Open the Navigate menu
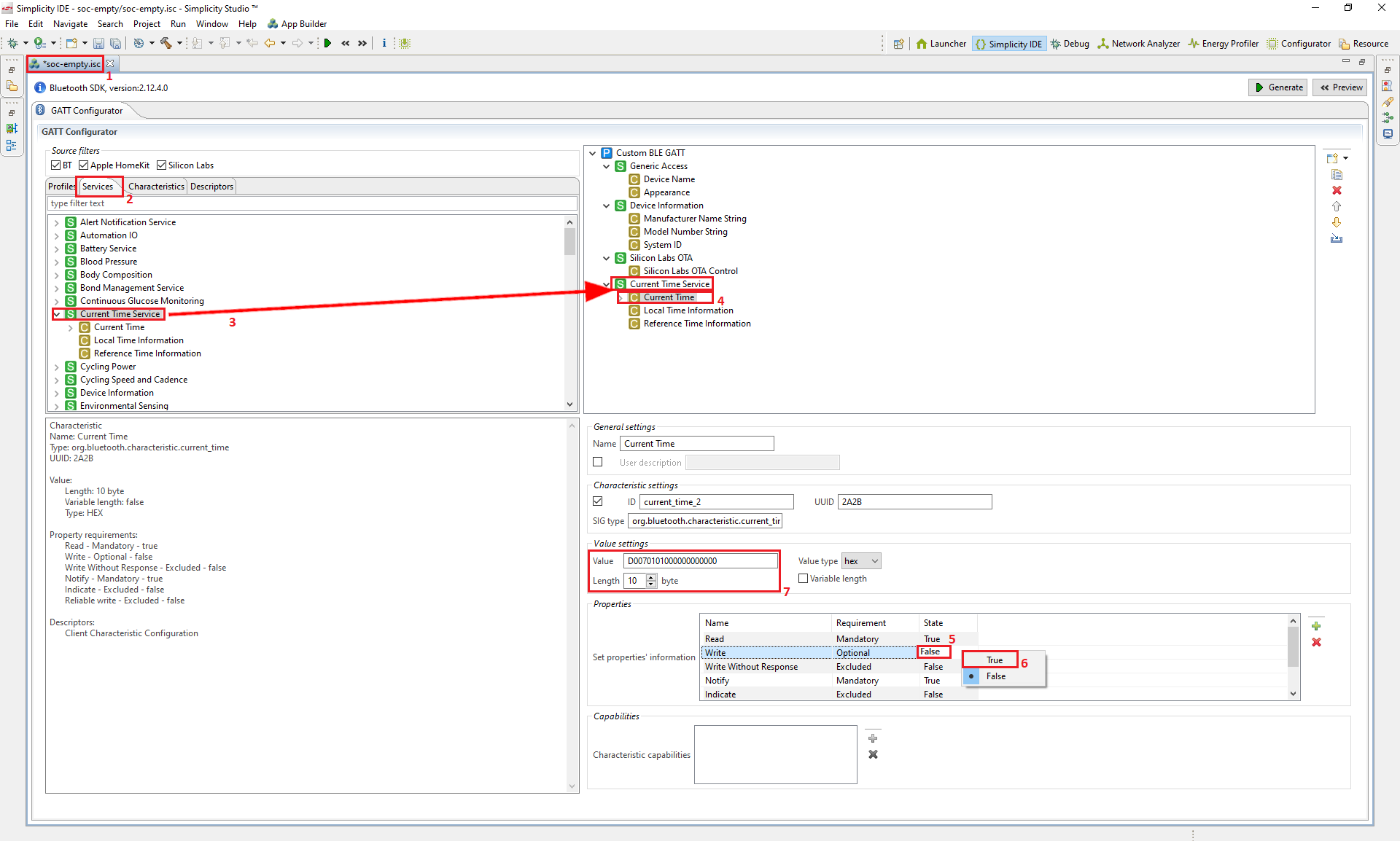The width and height of the screenshot is (1400, 841). [x=70, y=24]
